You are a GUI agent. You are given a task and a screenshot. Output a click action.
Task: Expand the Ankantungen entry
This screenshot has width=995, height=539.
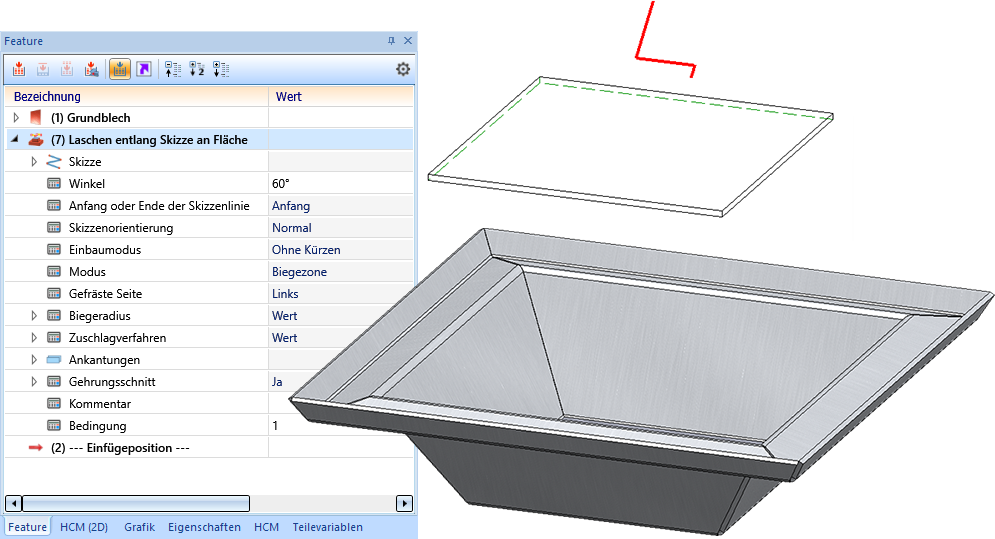(x=34, y=359)
